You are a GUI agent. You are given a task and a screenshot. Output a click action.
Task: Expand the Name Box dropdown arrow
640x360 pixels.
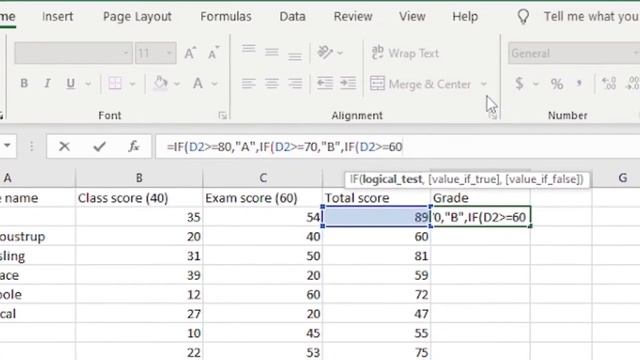click(x=7, y=146)
